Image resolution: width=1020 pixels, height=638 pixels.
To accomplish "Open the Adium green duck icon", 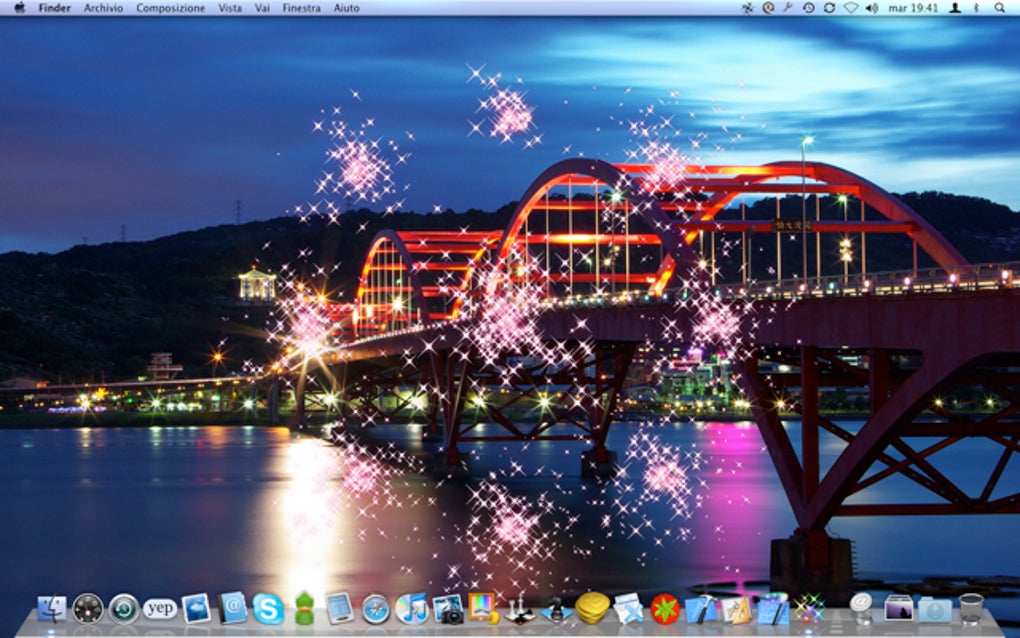I will click(x=304, y=609).
